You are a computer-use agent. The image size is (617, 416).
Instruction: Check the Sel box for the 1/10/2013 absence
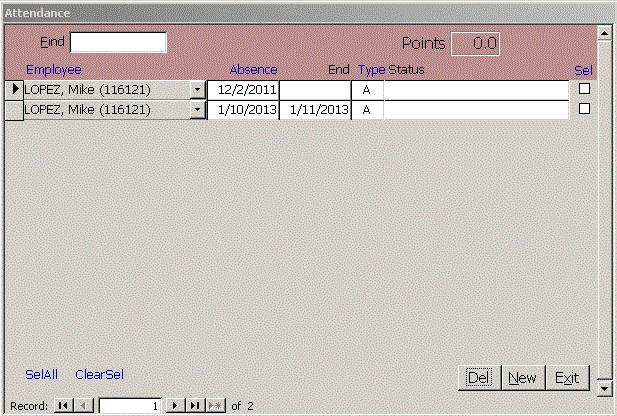[x=585, y=109]
